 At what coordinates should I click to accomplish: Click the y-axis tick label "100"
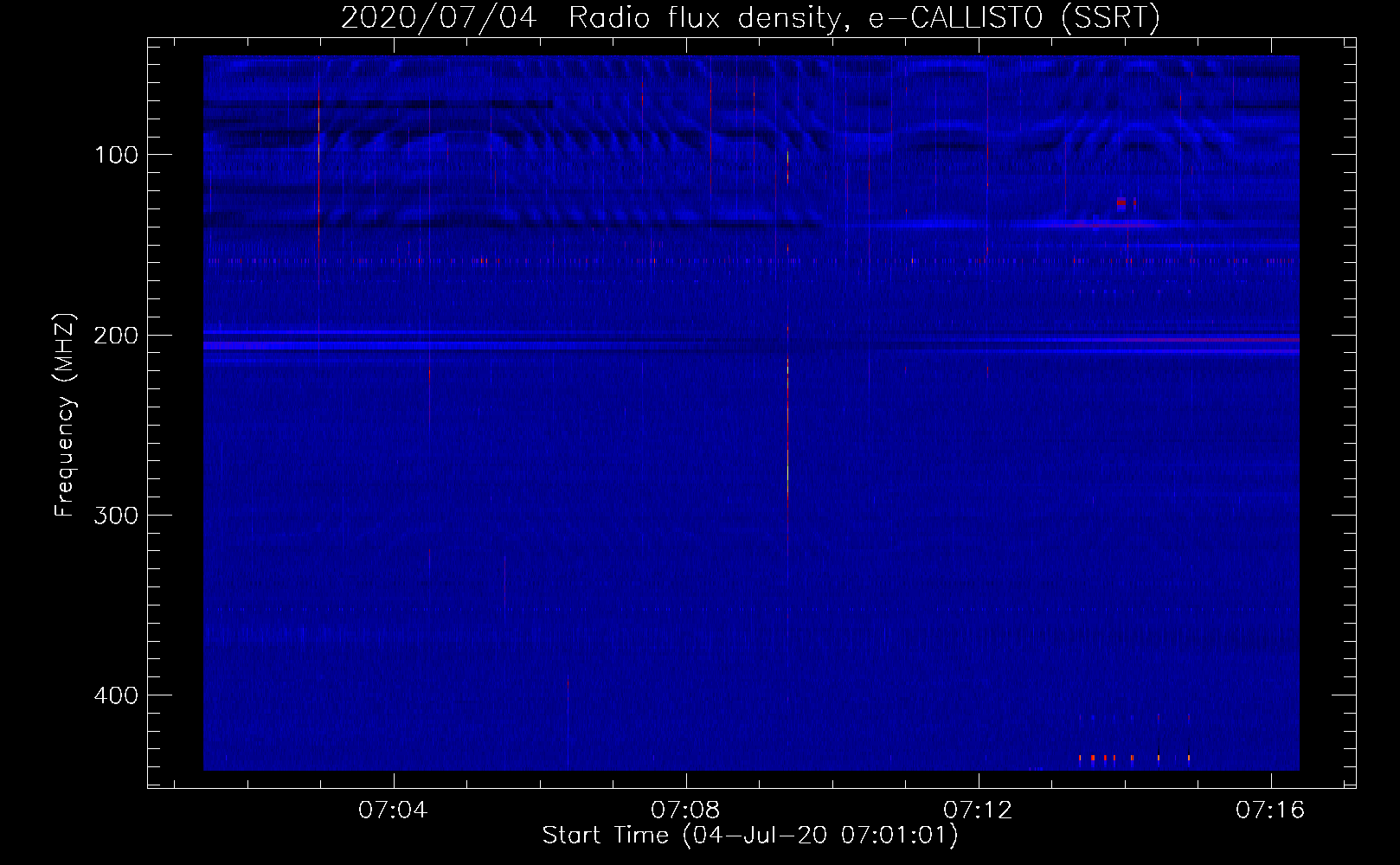116,155
